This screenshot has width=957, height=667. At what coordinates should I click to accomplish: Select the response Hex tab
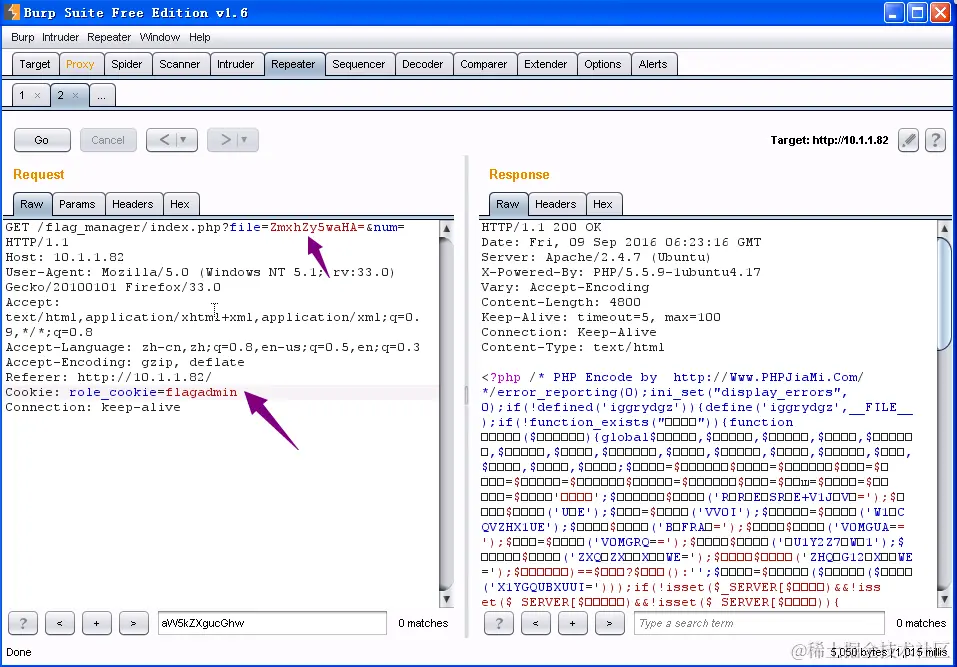click(x=602, y=204)
